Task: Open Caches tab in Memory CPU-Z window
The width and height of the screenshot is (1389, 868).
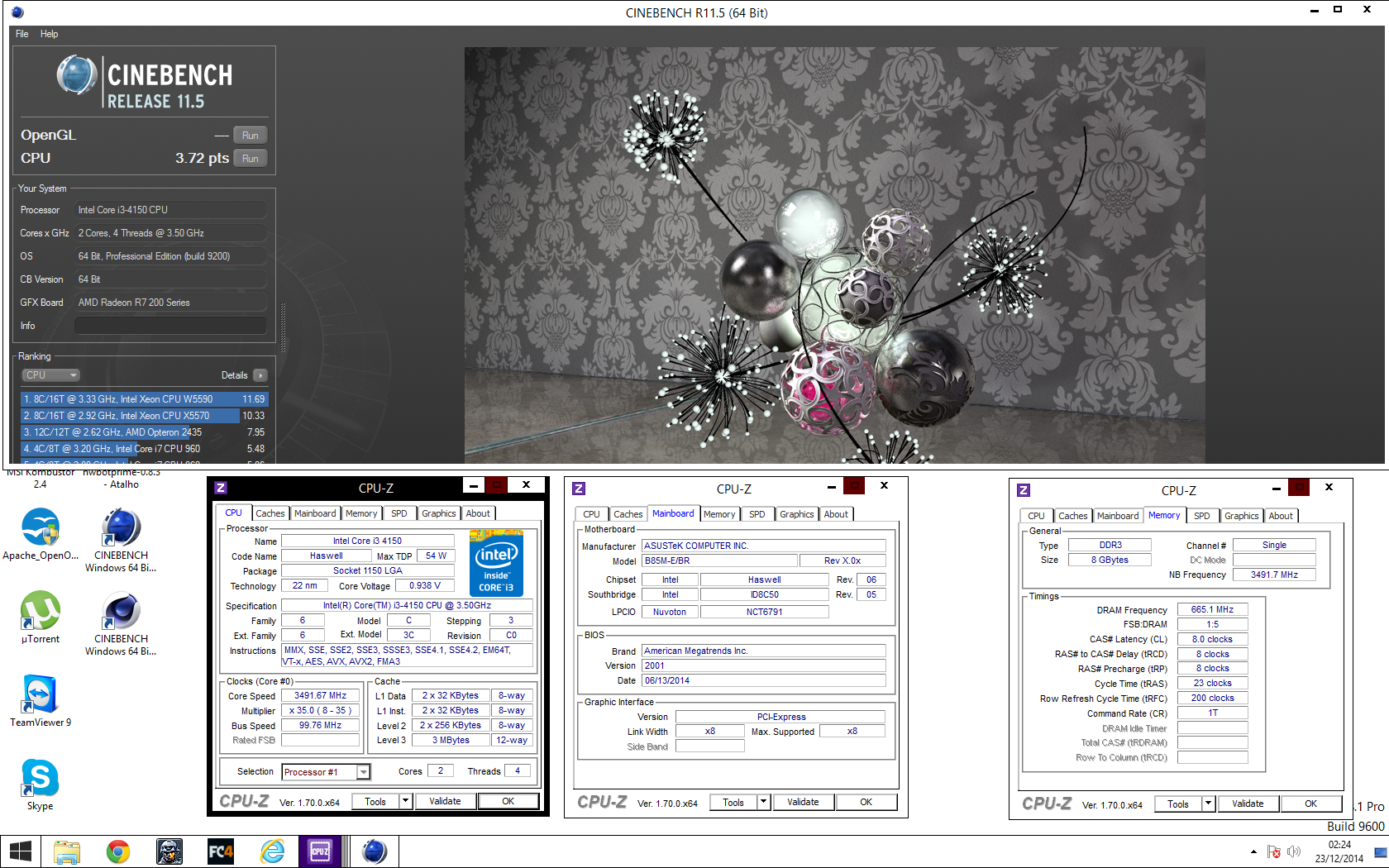Action: click(x=1073, y=516)
